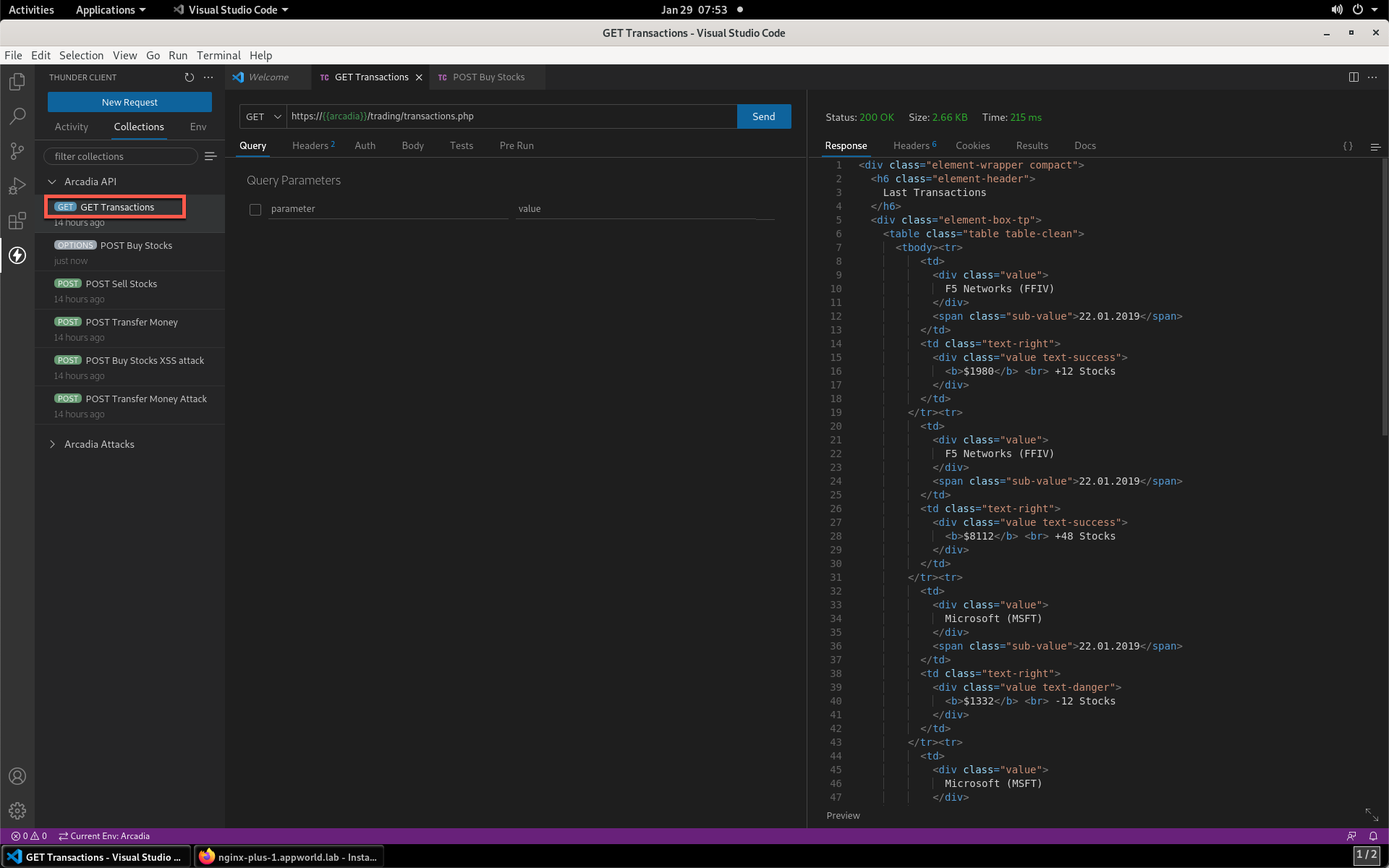The height and width of the screenshot is (868, 1389).
Task: Click the feedback icon in status bar
Action: (1351, 836)
